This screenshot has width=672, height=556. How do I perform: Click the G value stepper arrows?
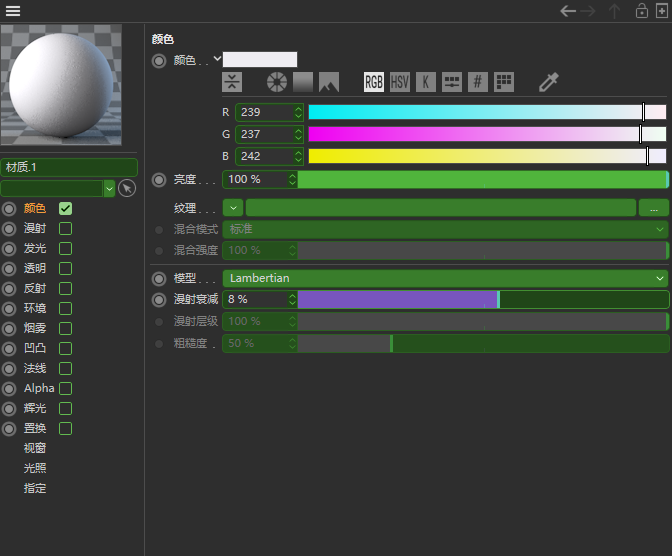click(298, 135)
